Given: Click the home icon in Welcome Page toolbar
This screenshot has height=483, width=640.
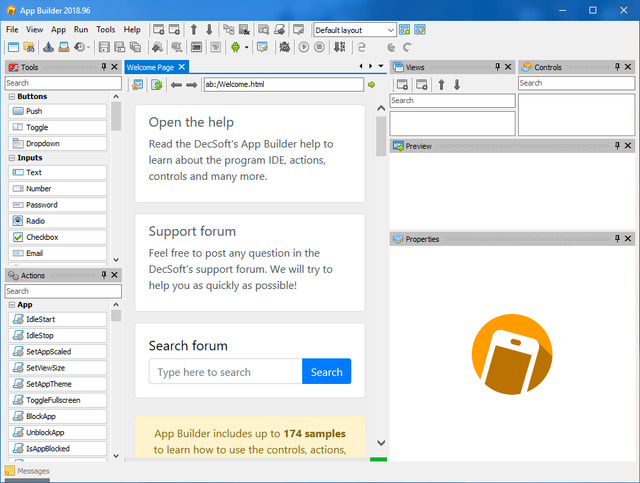Looking at the screenshot, I should point(137,85).
